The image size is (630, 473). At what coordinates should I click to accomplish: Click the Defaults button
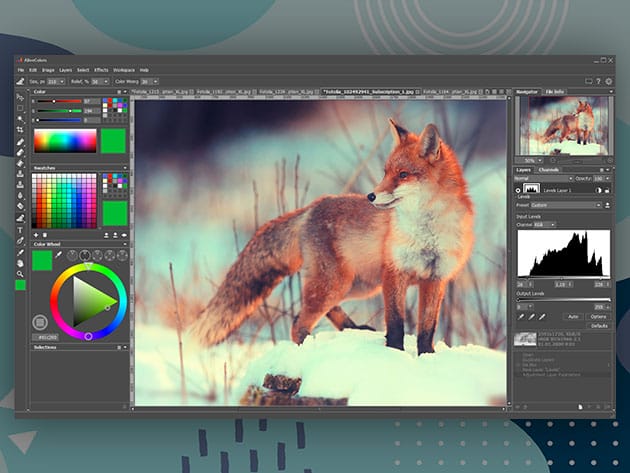[x=598, y=326]
